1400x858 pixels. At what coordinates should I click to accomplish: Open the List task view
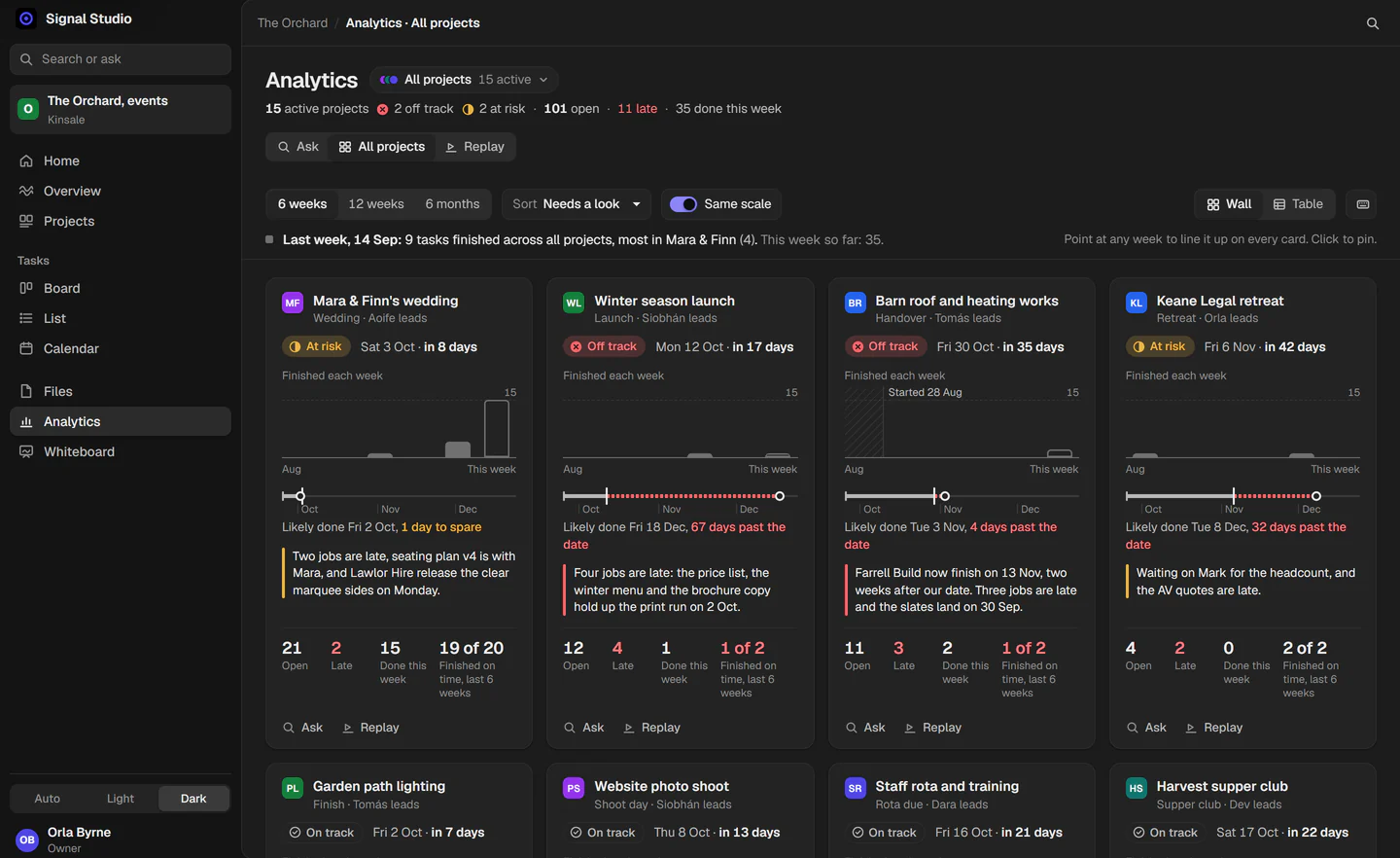(x=121, y=318)
